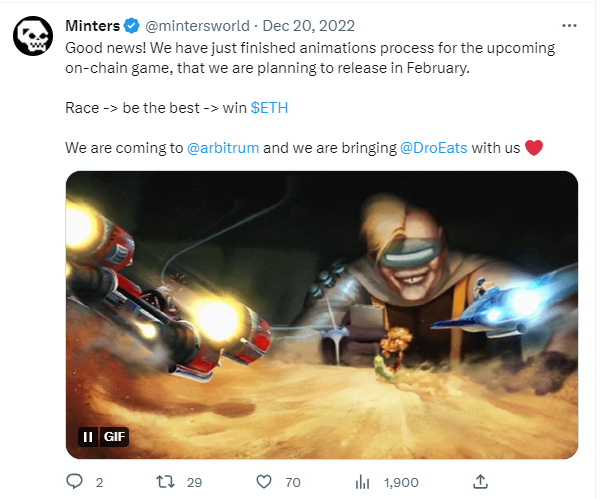Click the Minters display name
Image resolution: width=614 pixels, height=499 pixels.
(x=92, y=26)
